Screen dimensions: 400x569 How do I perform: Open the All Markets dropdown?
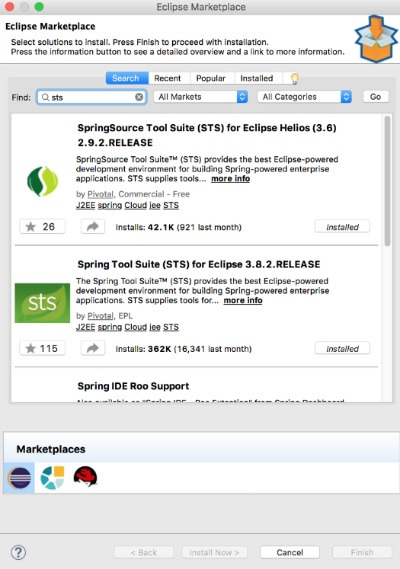[x=201, y=97]
